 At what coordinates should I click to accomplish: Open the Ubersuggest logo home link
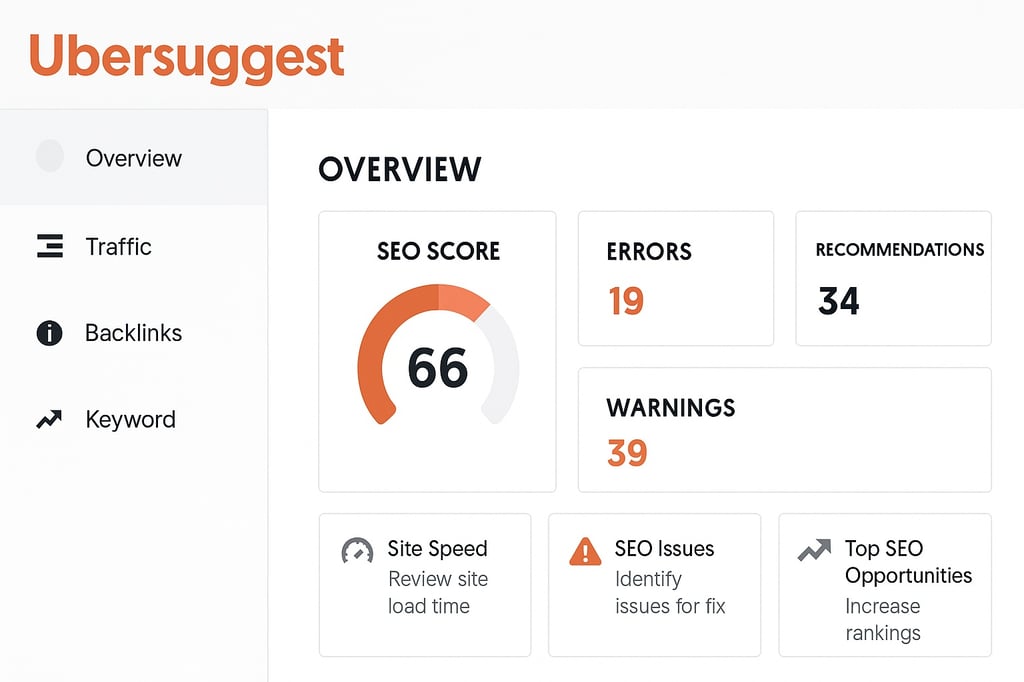click(187, 57)
